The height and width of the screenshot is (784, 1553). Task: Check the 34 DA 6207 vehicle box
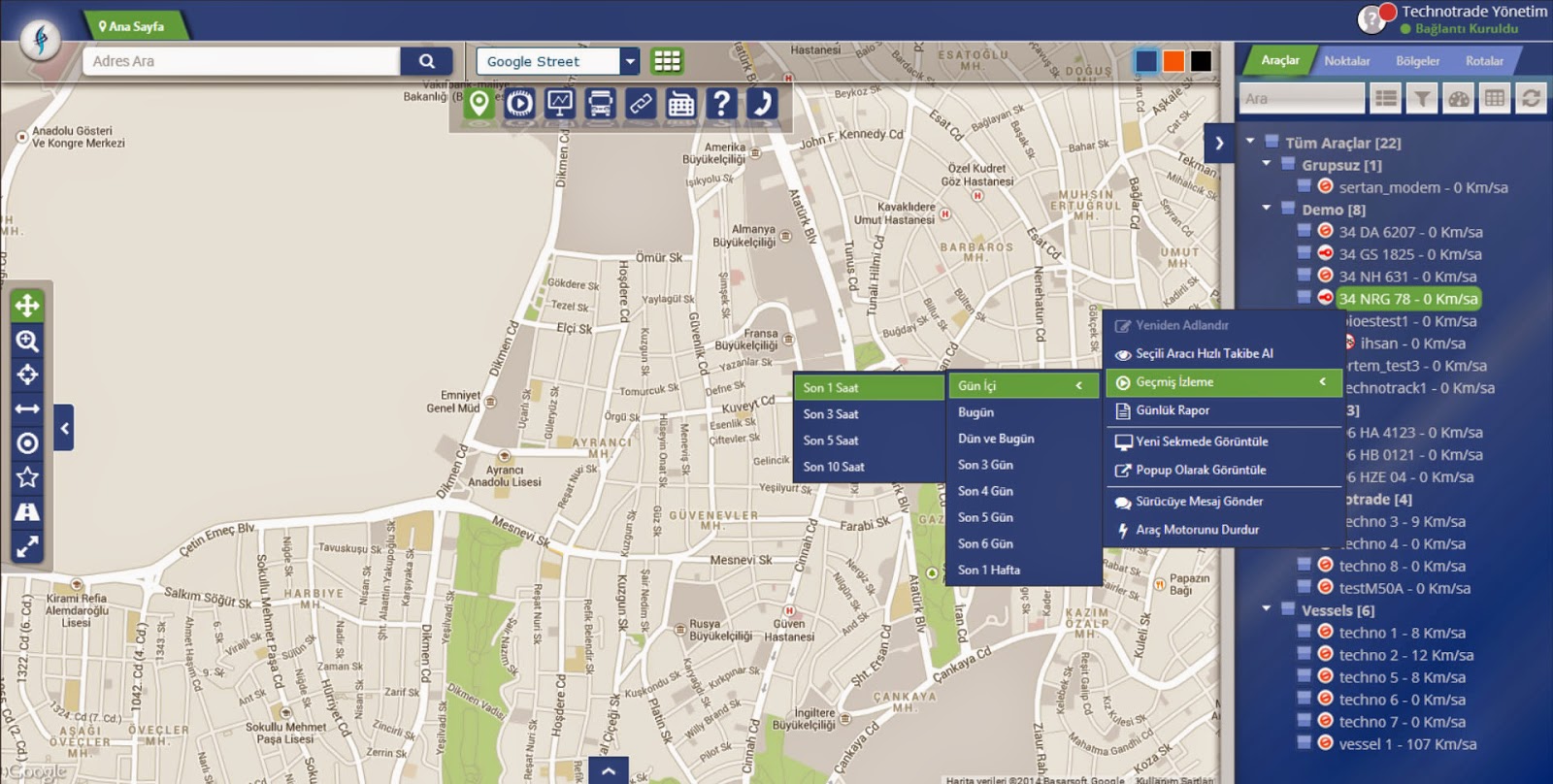[1305, 231]
